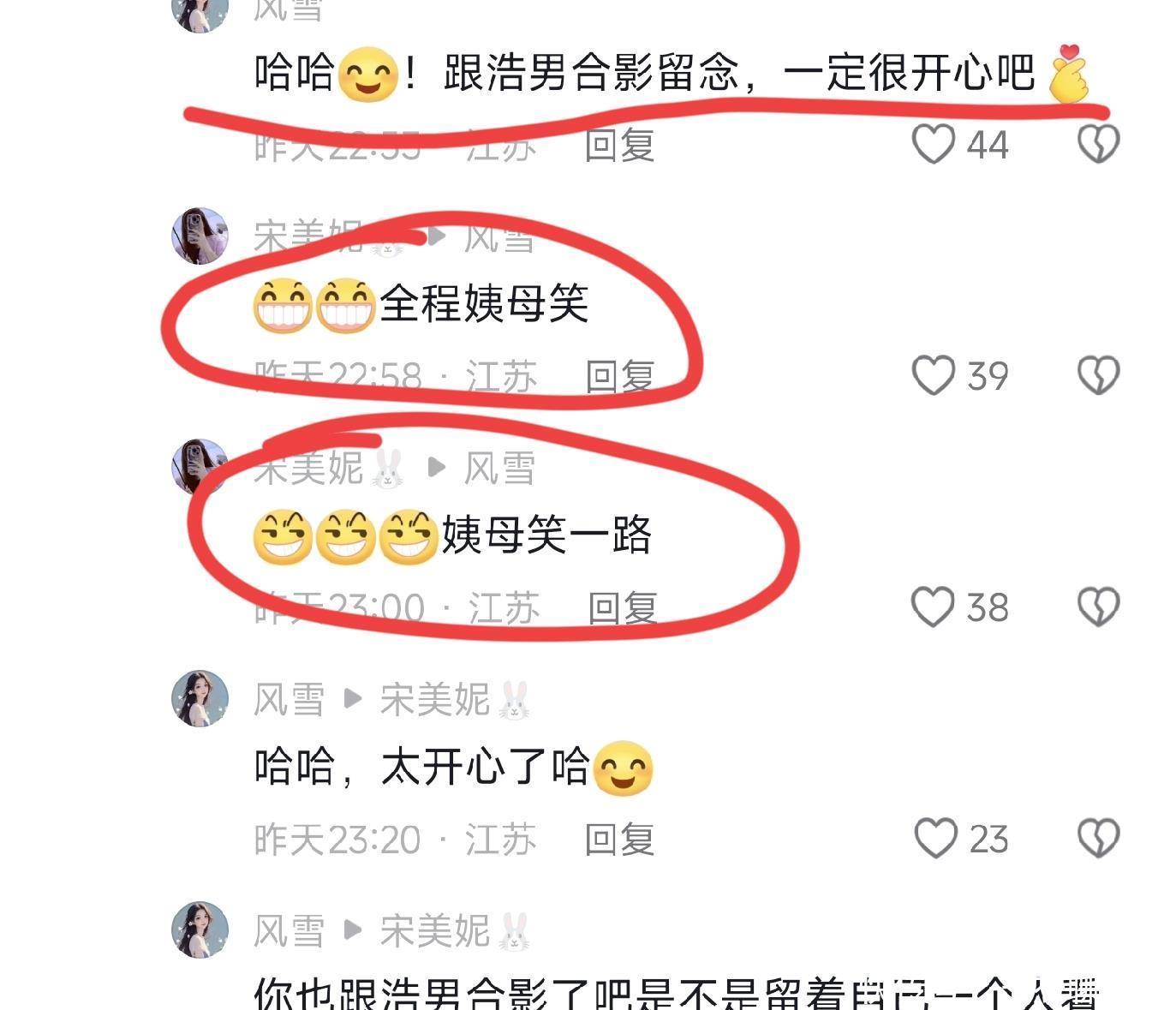The width and height of the screenshot is (1176, 1010).
Task: Dislike the 跟浩男合影留念 comment
Action: point(1098,144)
